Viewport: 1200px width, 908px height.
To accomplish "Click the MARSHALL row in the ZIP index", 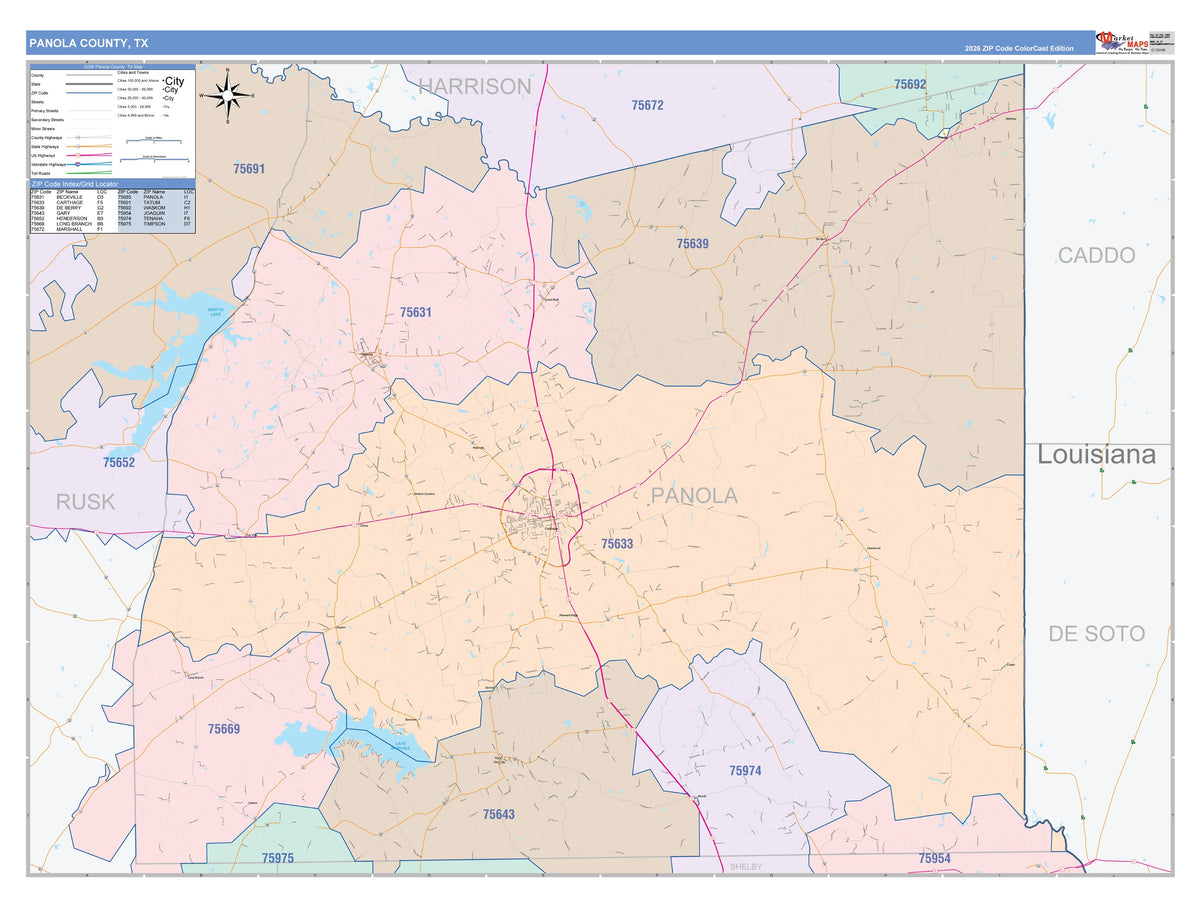I will click(x=74, y=229).
